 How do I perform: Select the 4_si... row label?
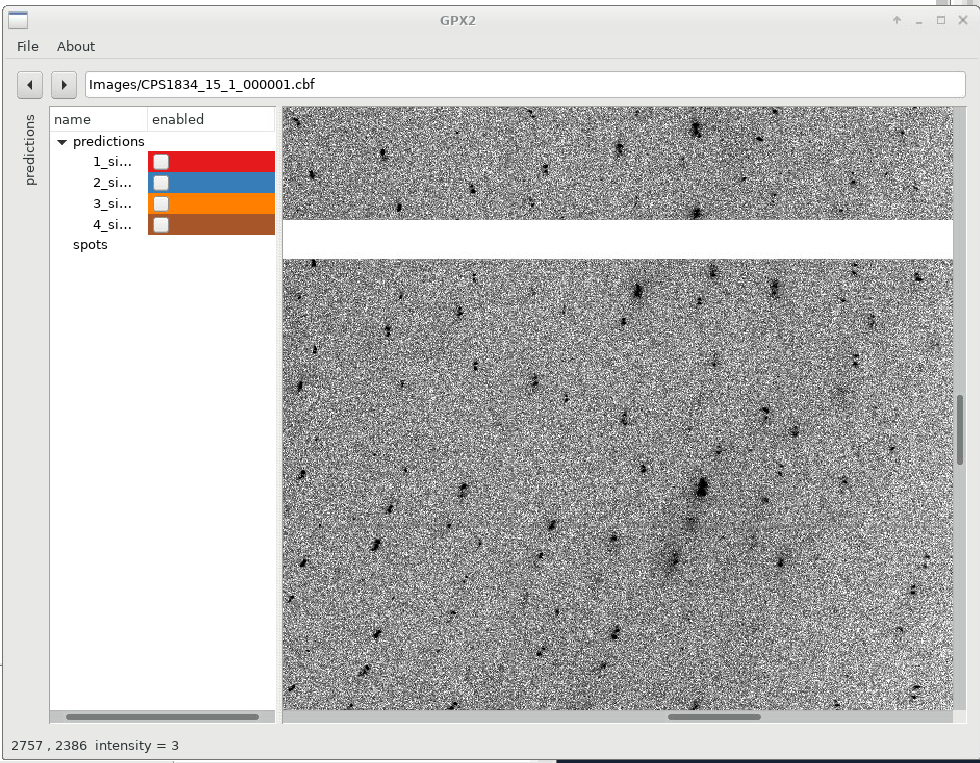coord(112,224)
